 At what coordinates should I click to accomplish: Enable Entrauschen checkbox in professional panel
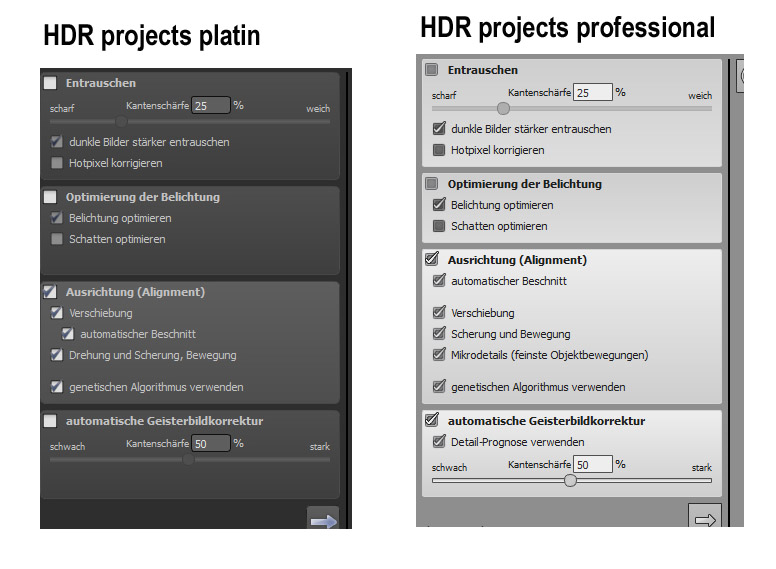point(432,69)
